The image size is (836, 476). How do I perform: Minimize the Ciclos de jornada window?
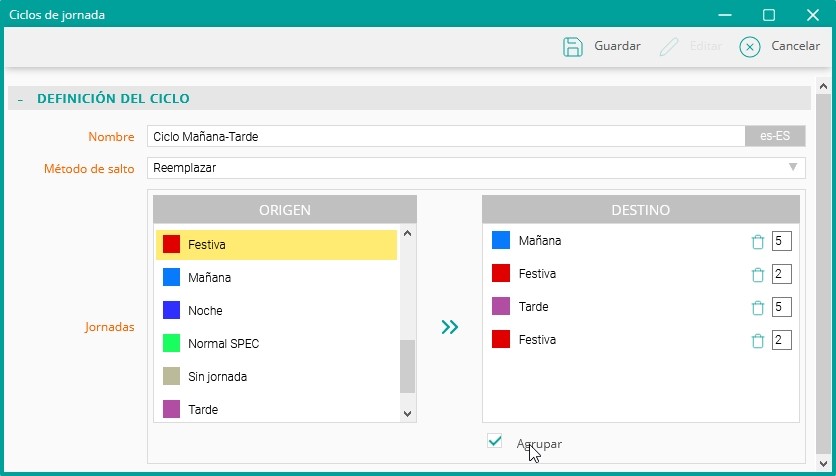725,15
